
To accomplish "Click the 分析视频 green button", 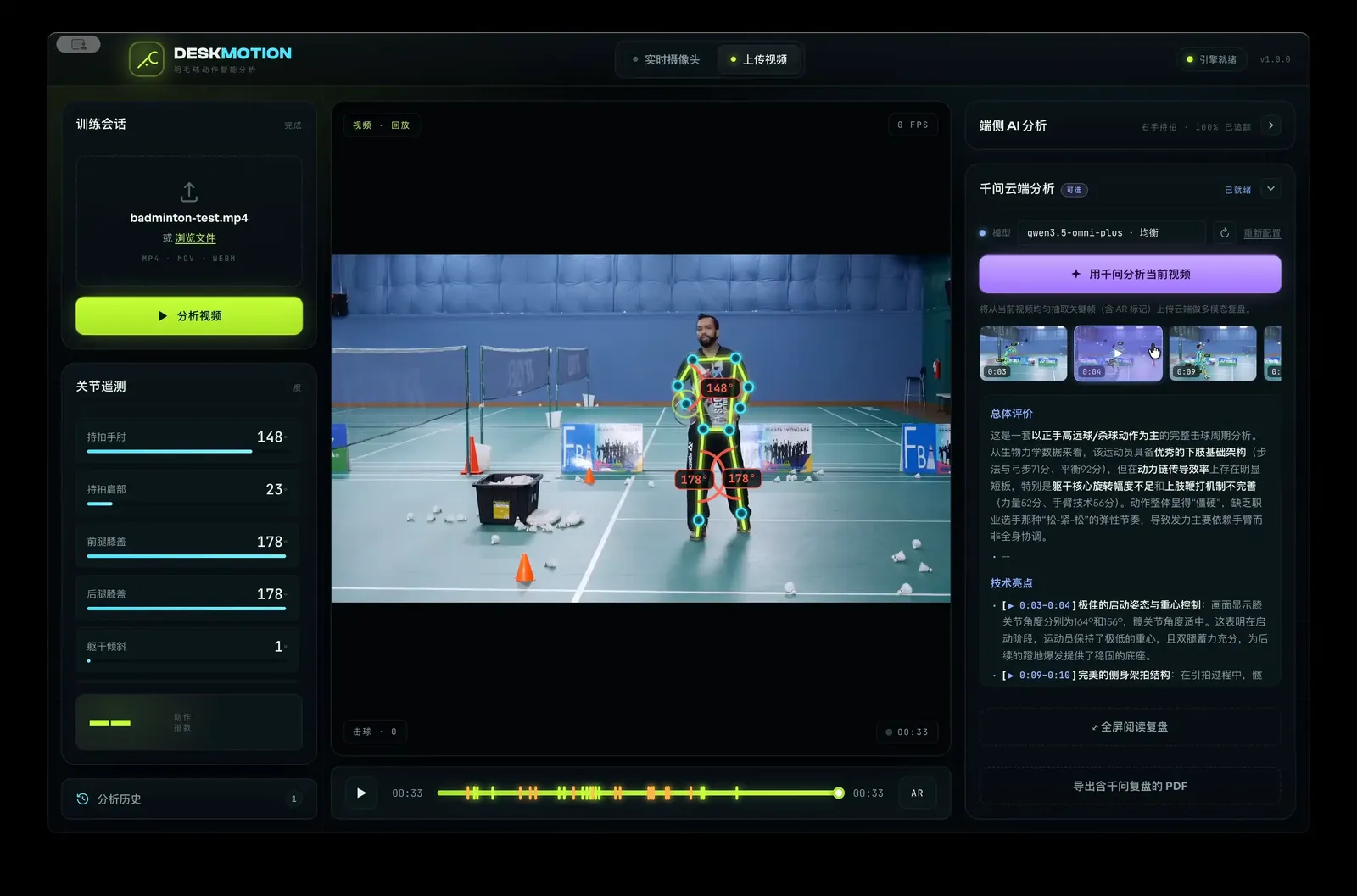I will [189, 315].
